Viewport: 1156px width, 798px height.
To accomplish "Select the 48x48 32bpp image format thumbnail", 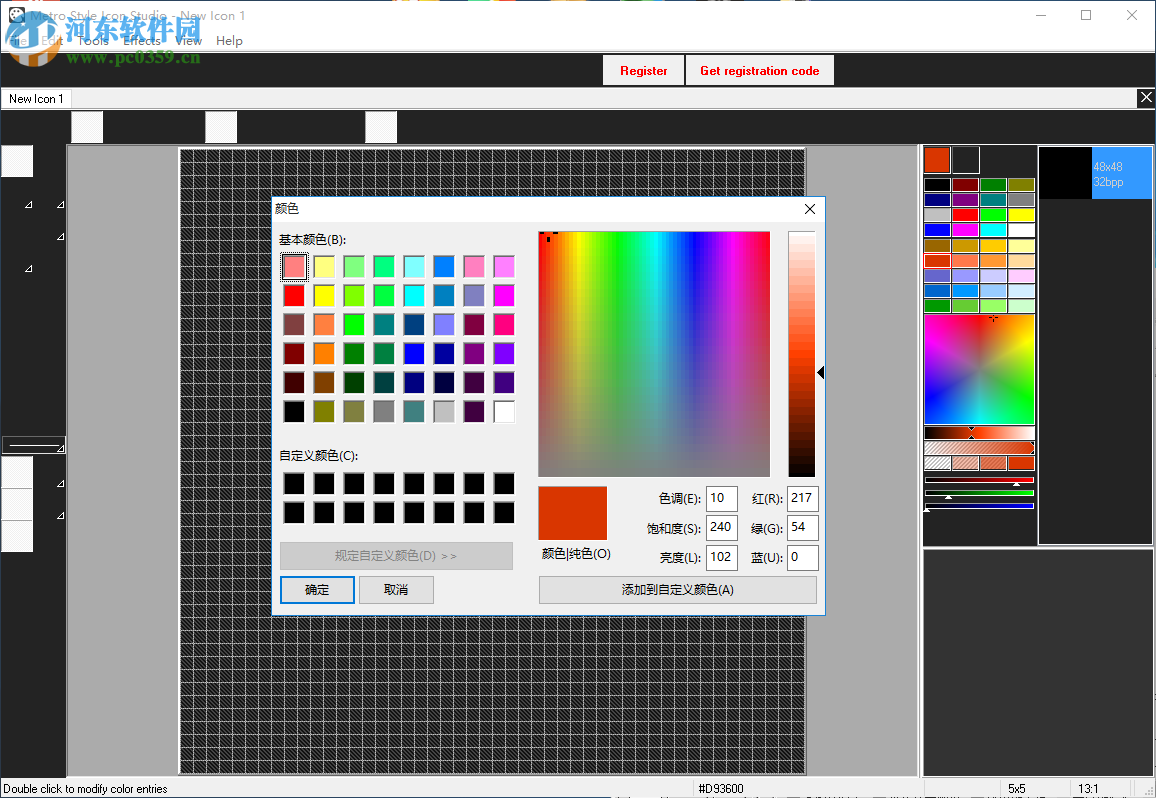I will 1095,173.
